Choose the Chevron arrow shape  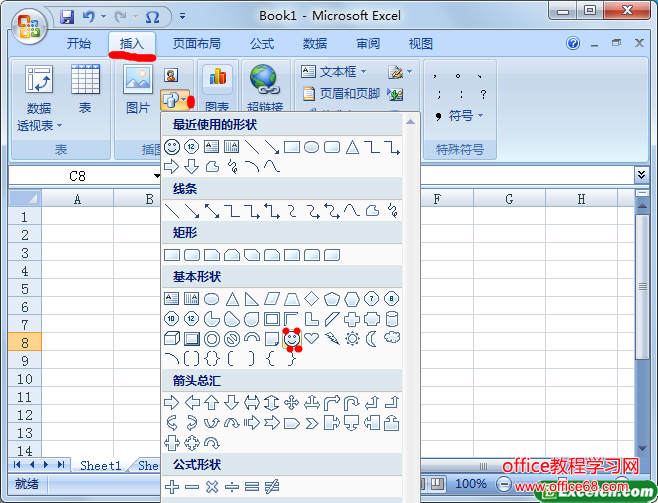click(x=312, y=423)
